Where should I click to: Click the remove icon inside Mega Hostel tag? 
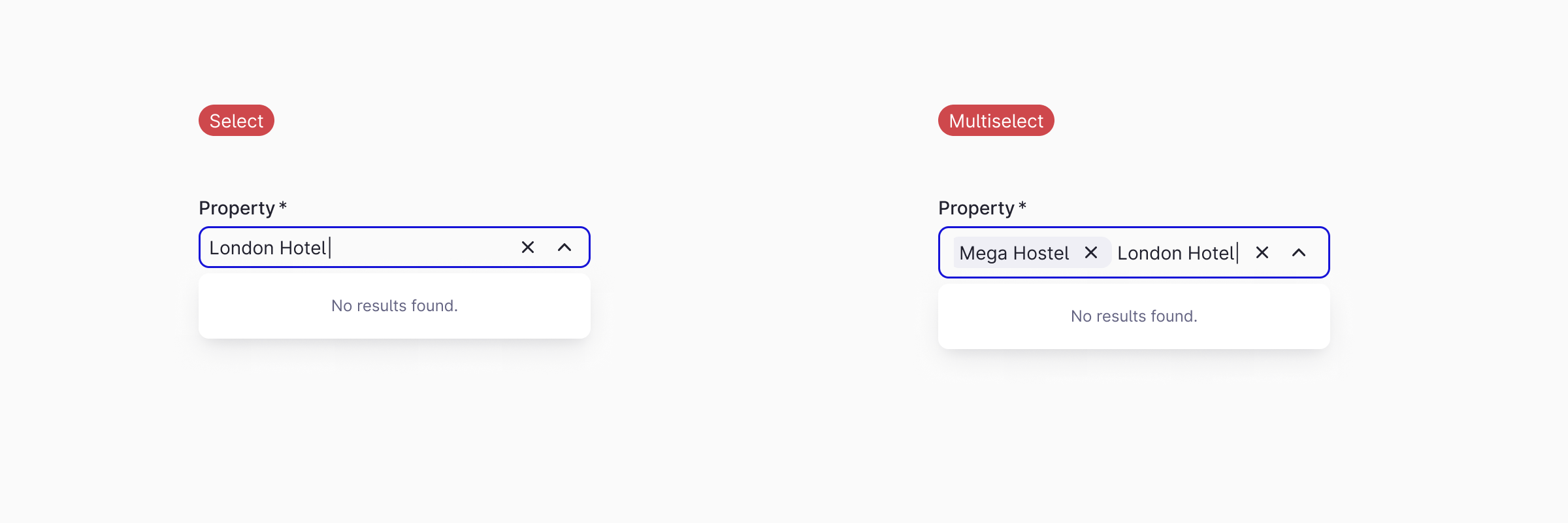[x=1090, y=253]
